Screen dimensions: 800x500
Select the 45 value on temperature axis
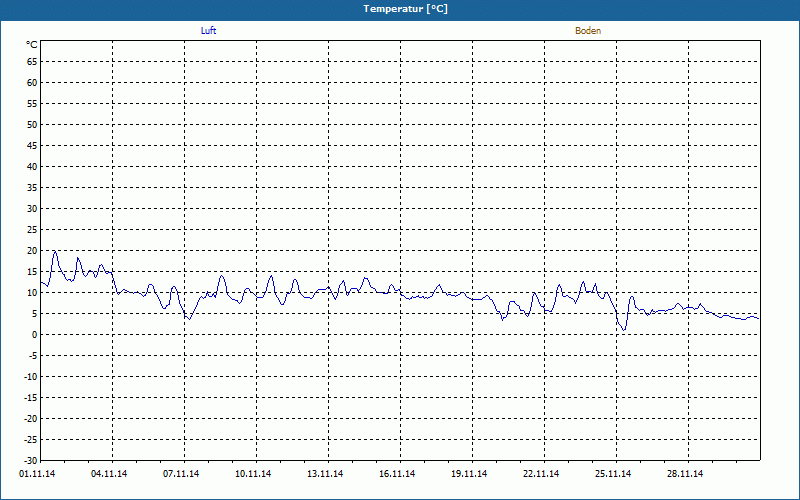tap(32, 146)
